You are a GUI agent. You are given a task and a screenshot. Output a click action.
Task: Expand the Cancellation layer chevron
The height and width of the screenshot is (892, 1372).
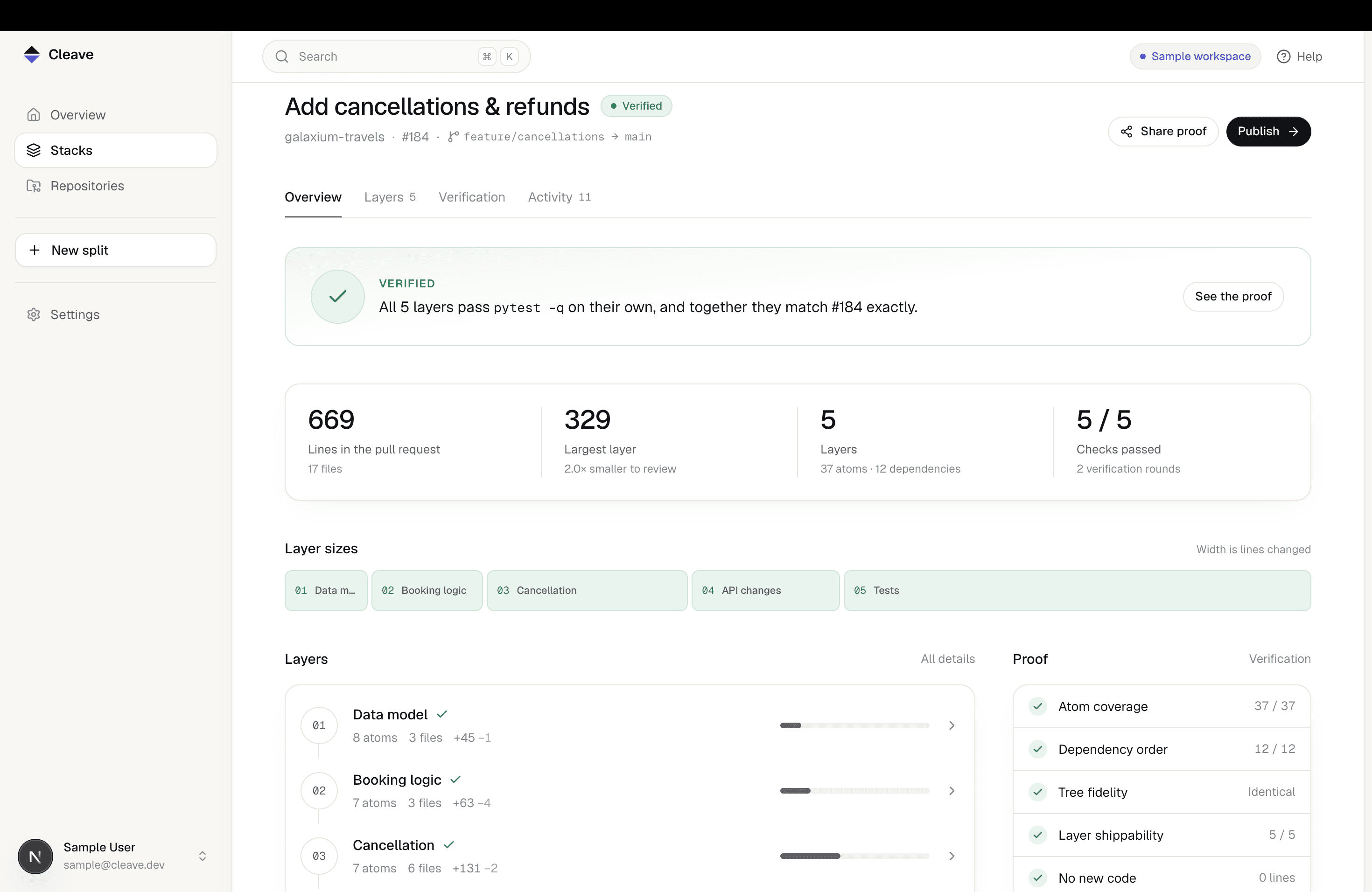(x=952, y=856)
